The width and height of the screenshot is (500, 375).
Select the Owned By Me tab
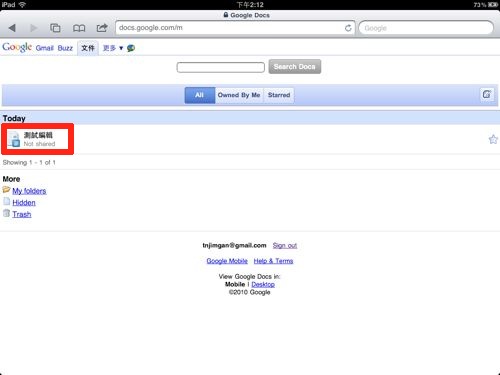pyautogui.click(x=239, y=95)
